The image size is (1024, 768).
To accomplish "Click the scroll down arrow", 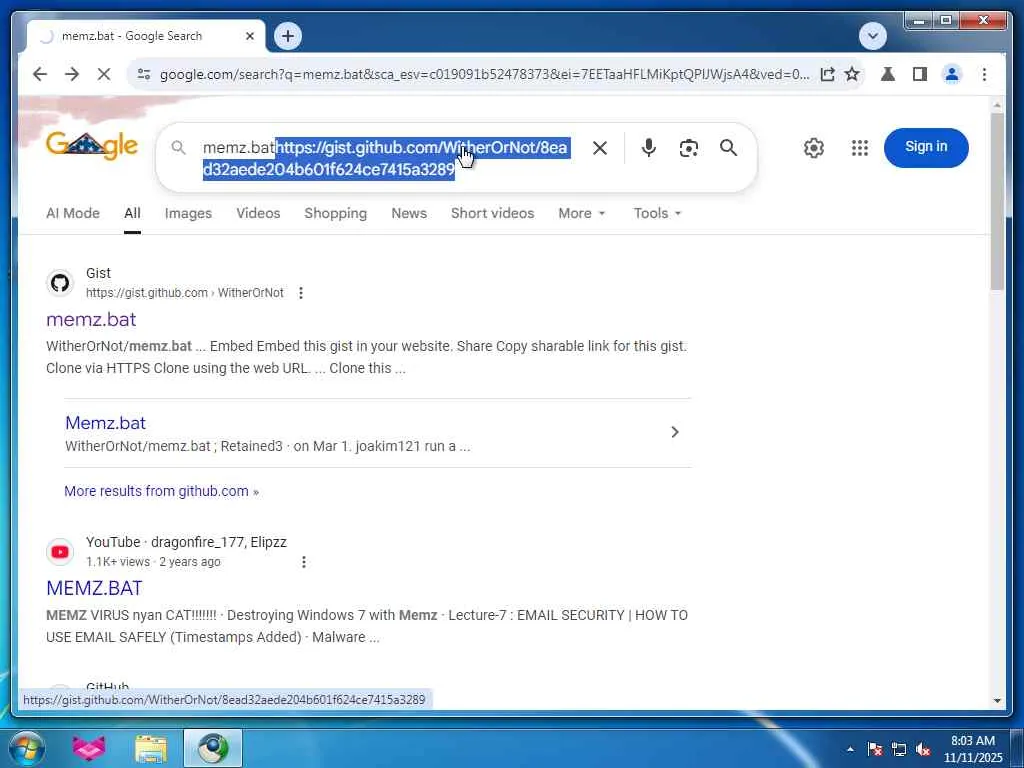I will (997, 700).
